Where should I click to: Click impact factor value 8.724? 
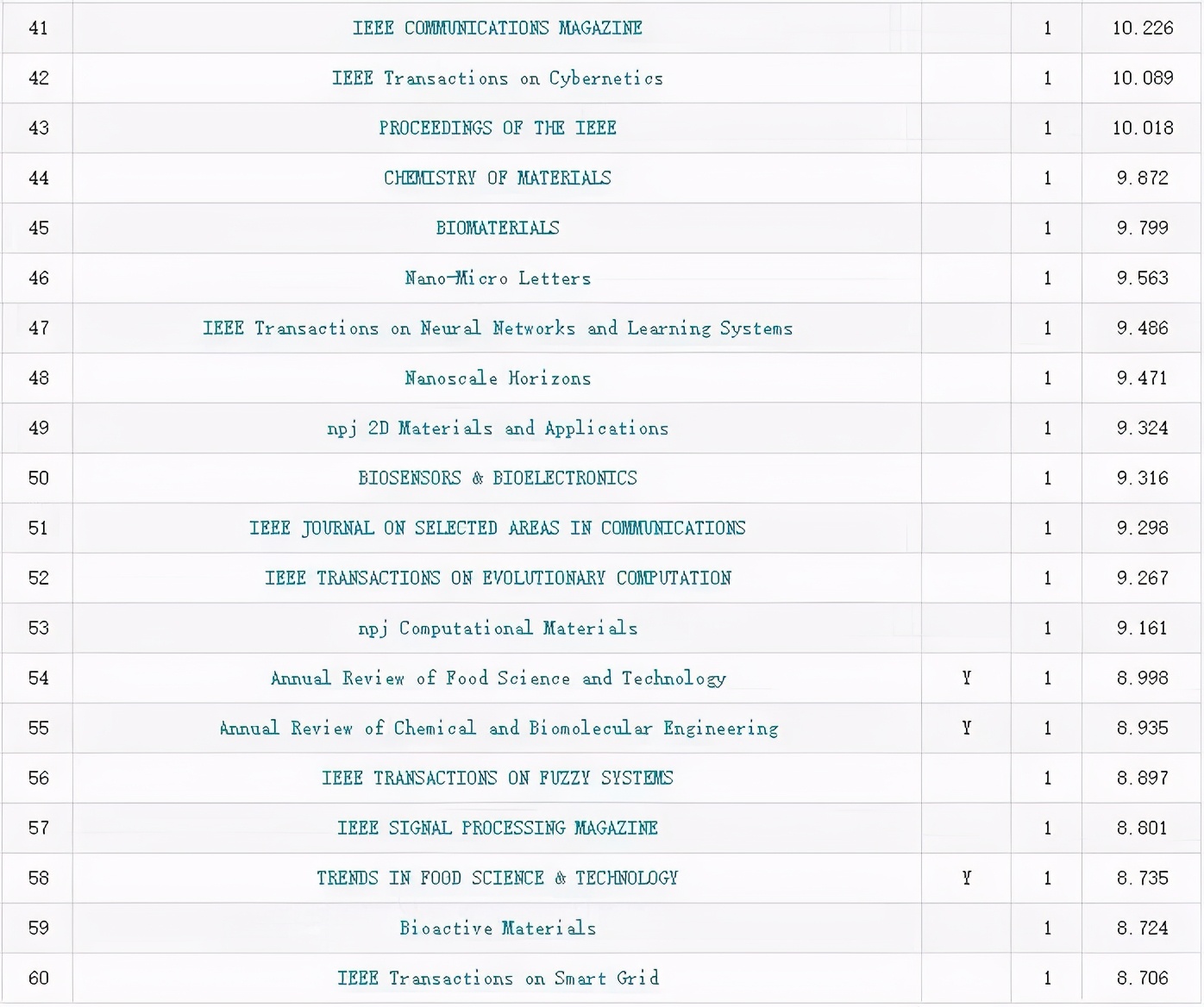coord(1143,928)
